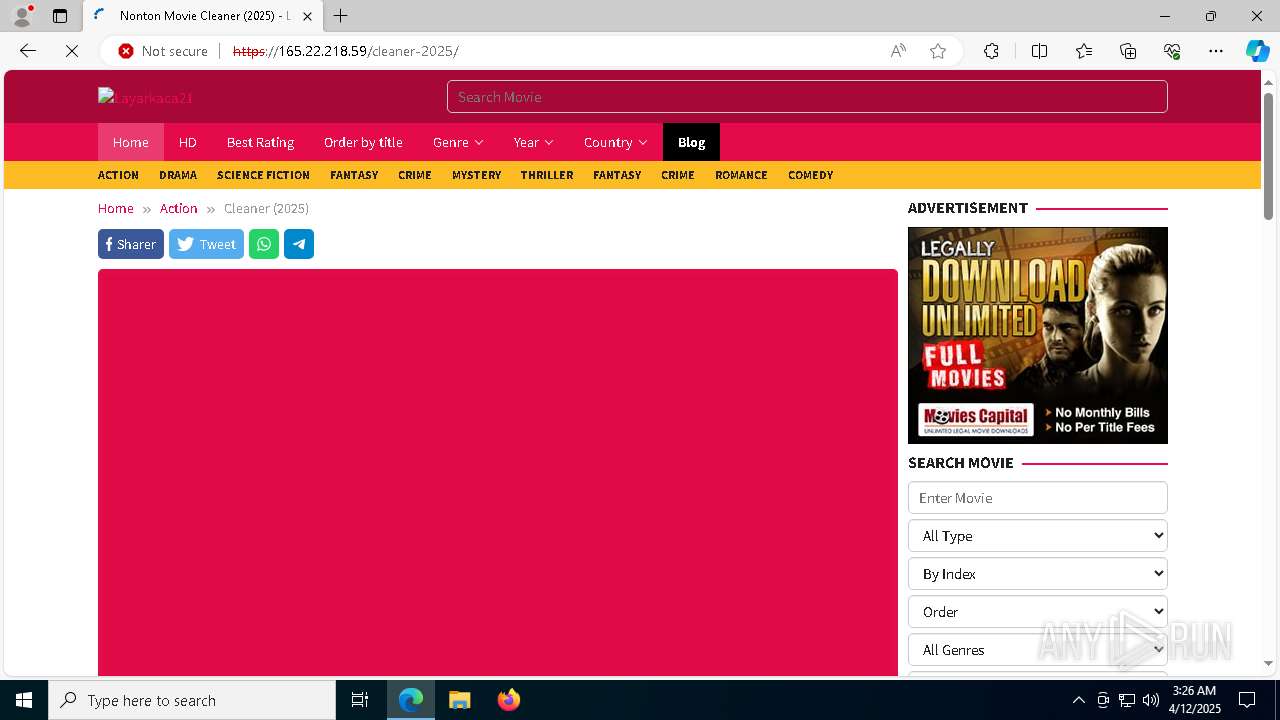Click the page vertical scrollbar thumb
Image resolution: width=1280 pixels, height=720 pixels.
coord(1268,155)
